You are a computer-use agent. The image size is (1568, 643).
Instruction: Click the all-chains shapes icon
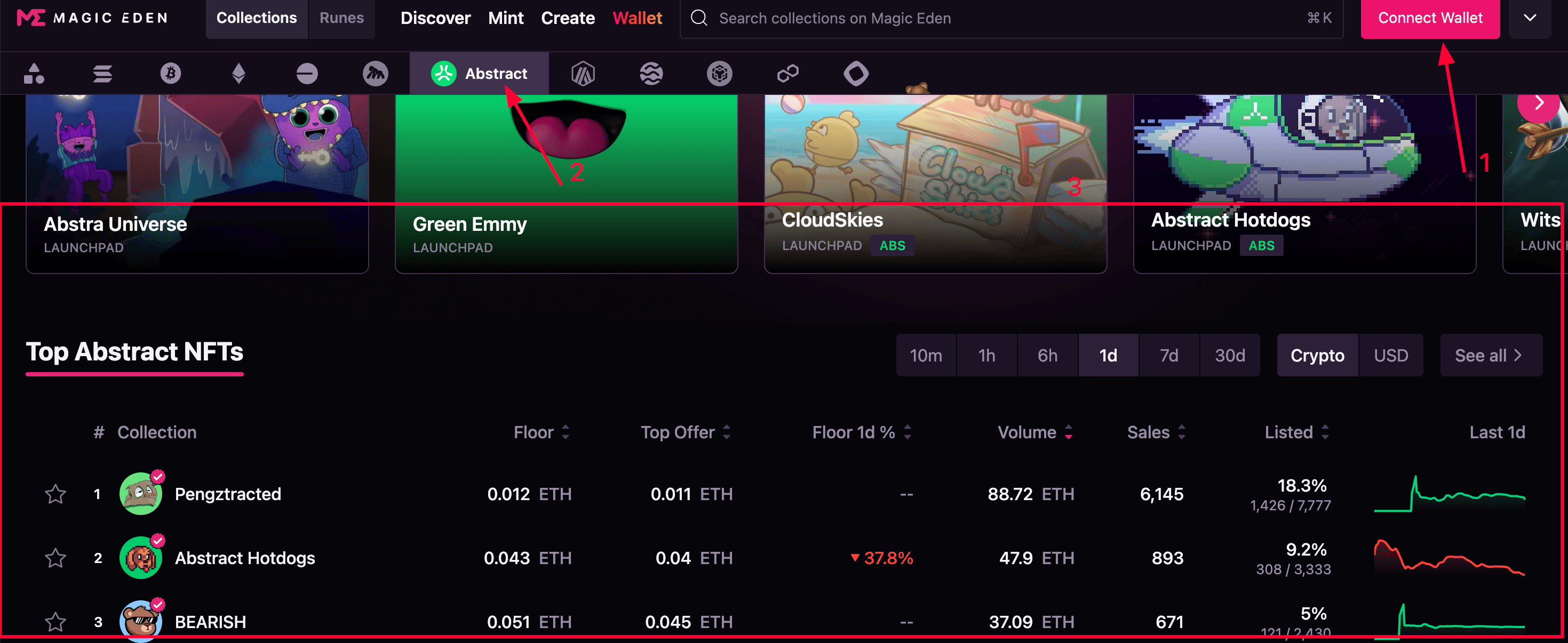[x=34, y=74]
